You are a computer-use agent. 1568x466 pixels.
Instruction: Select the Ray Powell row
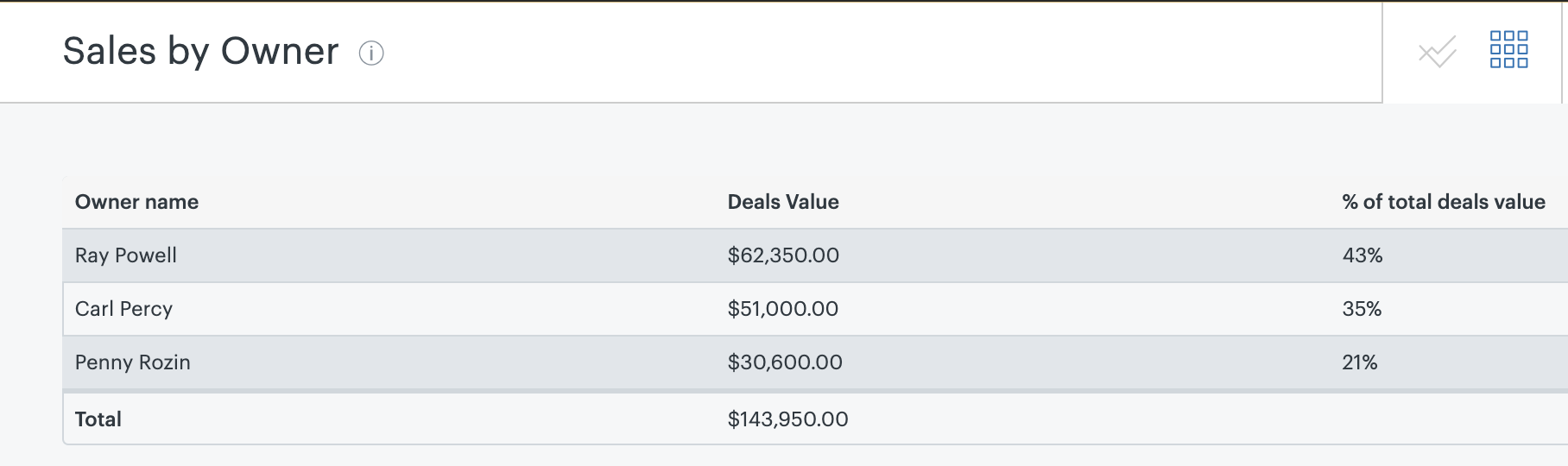click(x=815, y=255)
